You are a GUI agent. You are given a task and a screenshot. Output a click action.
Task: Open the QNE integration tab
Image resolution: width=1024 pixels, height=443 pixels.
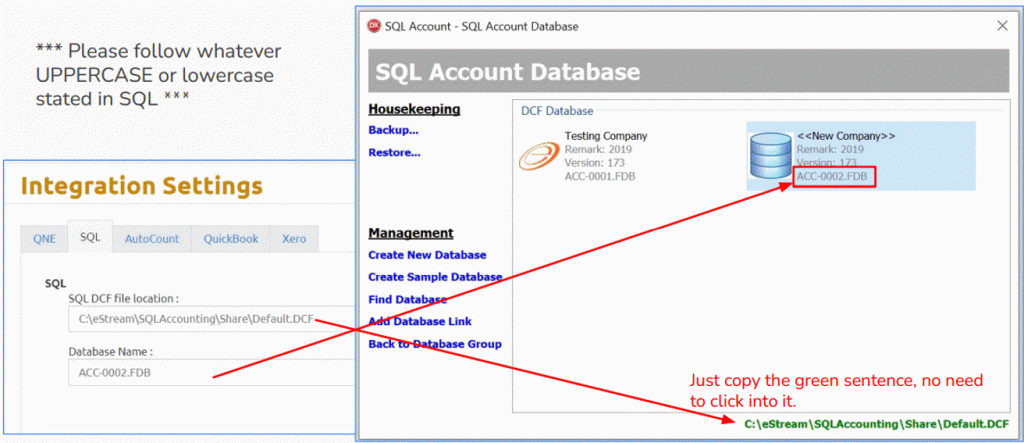[44, 238]
